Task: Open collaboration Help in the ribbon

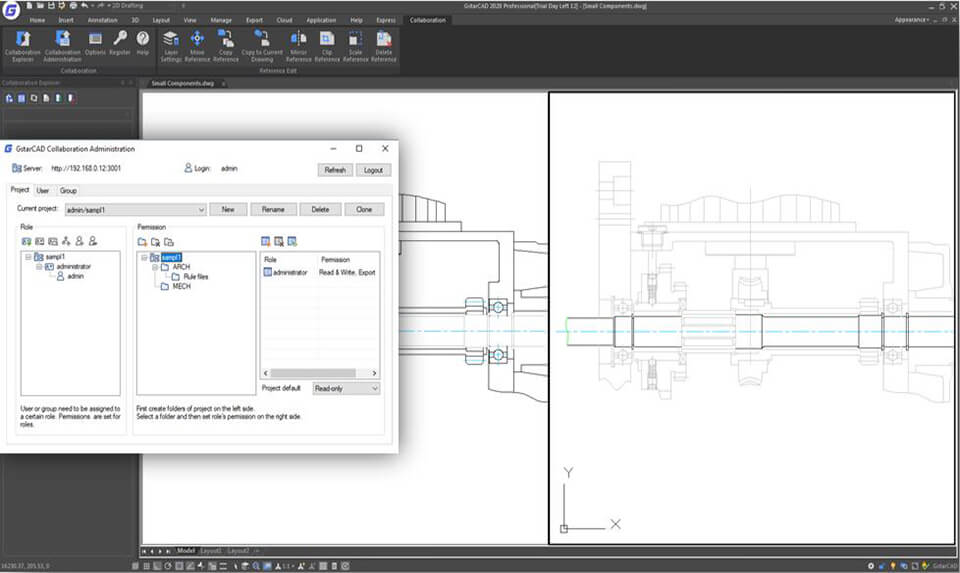Action: [143, 43]
